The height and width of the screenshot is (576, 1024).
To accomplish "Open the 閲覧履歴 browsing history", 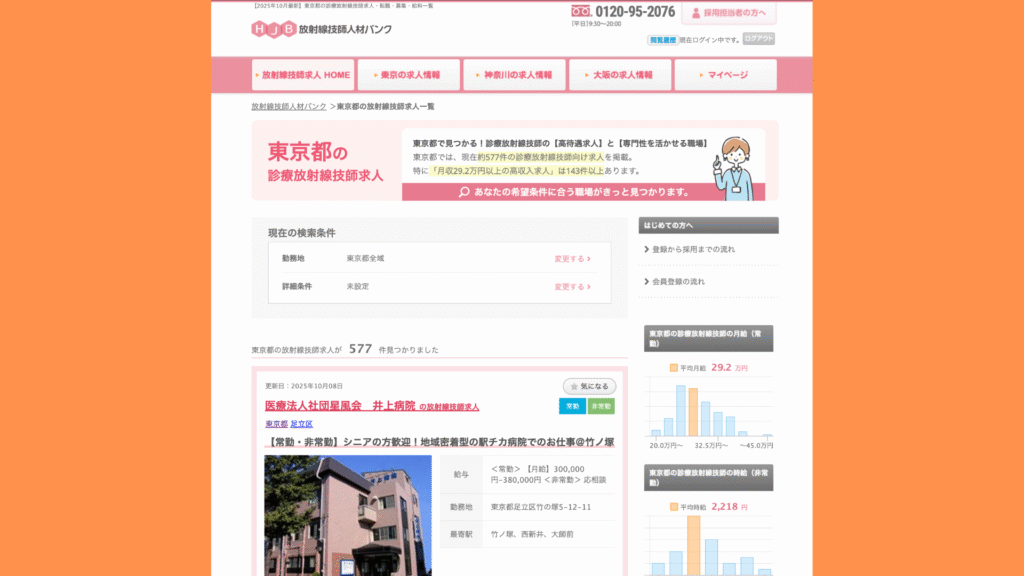I will coord(662,39).
